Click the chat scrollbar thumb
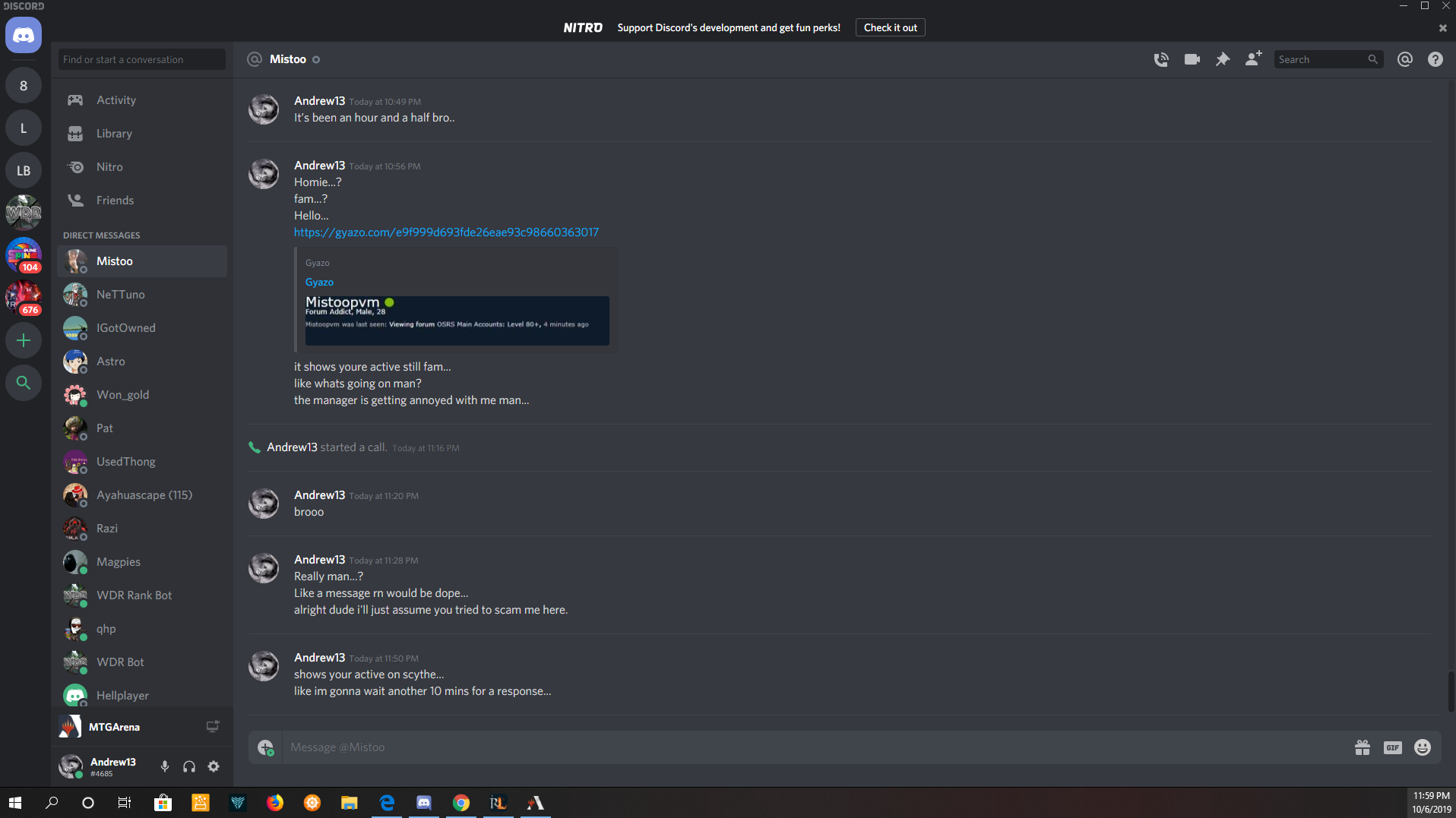Screen dimensions: 1456x818 [1451, 691]
